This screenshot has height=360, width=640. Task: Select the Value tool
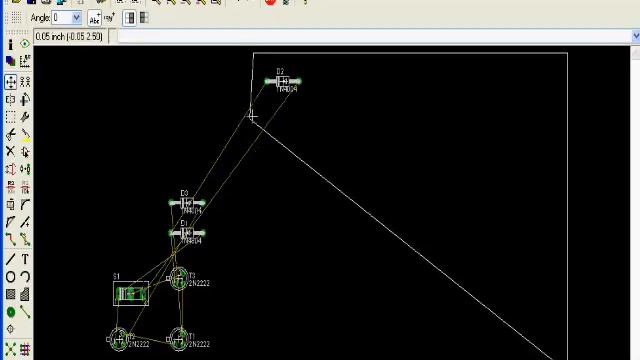(25, 187)
